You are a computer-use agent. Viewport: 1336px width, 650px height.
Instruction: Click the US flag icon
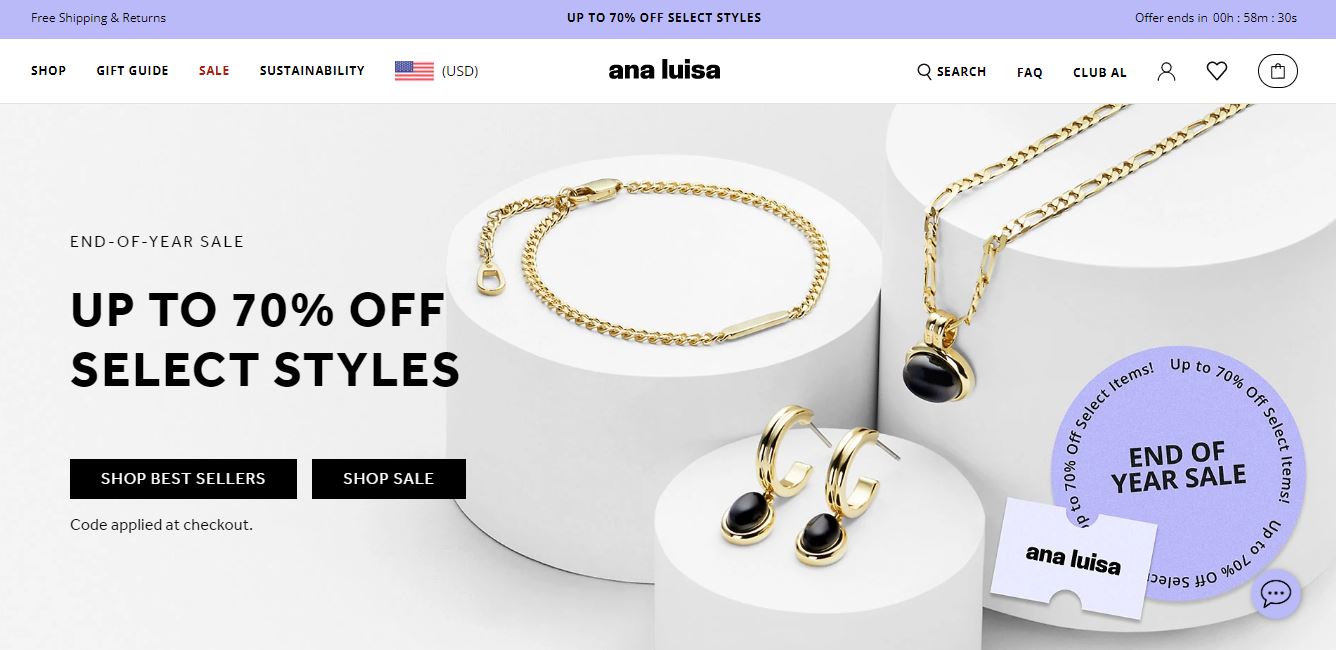(414, 71)
